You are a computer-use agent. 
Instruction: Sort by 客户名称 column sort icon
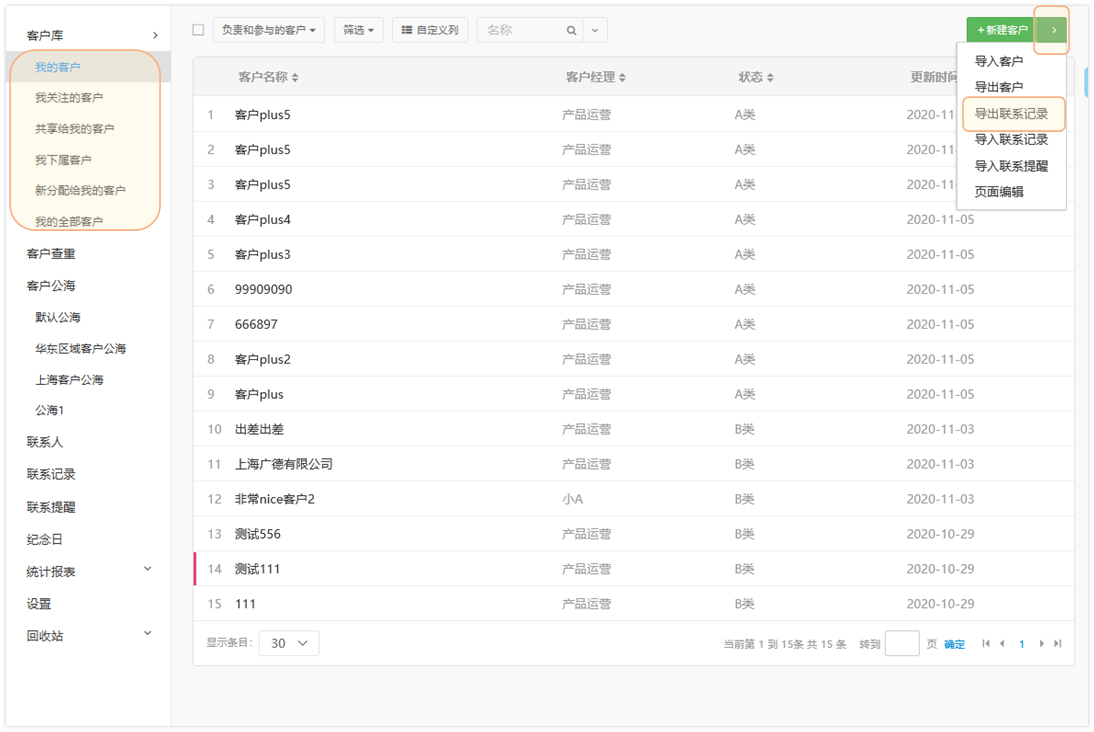coord(295,78)
